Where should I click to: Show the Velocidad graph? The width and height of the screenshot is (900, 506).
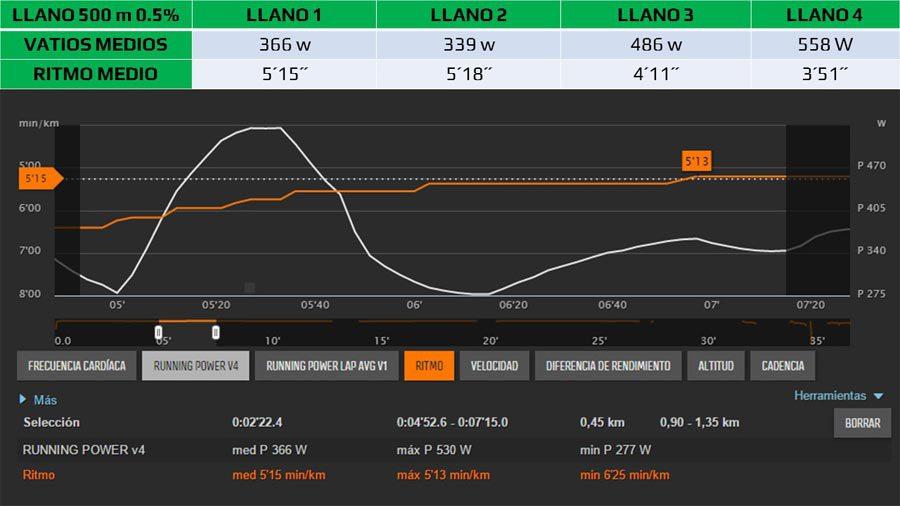click(494, 366)
